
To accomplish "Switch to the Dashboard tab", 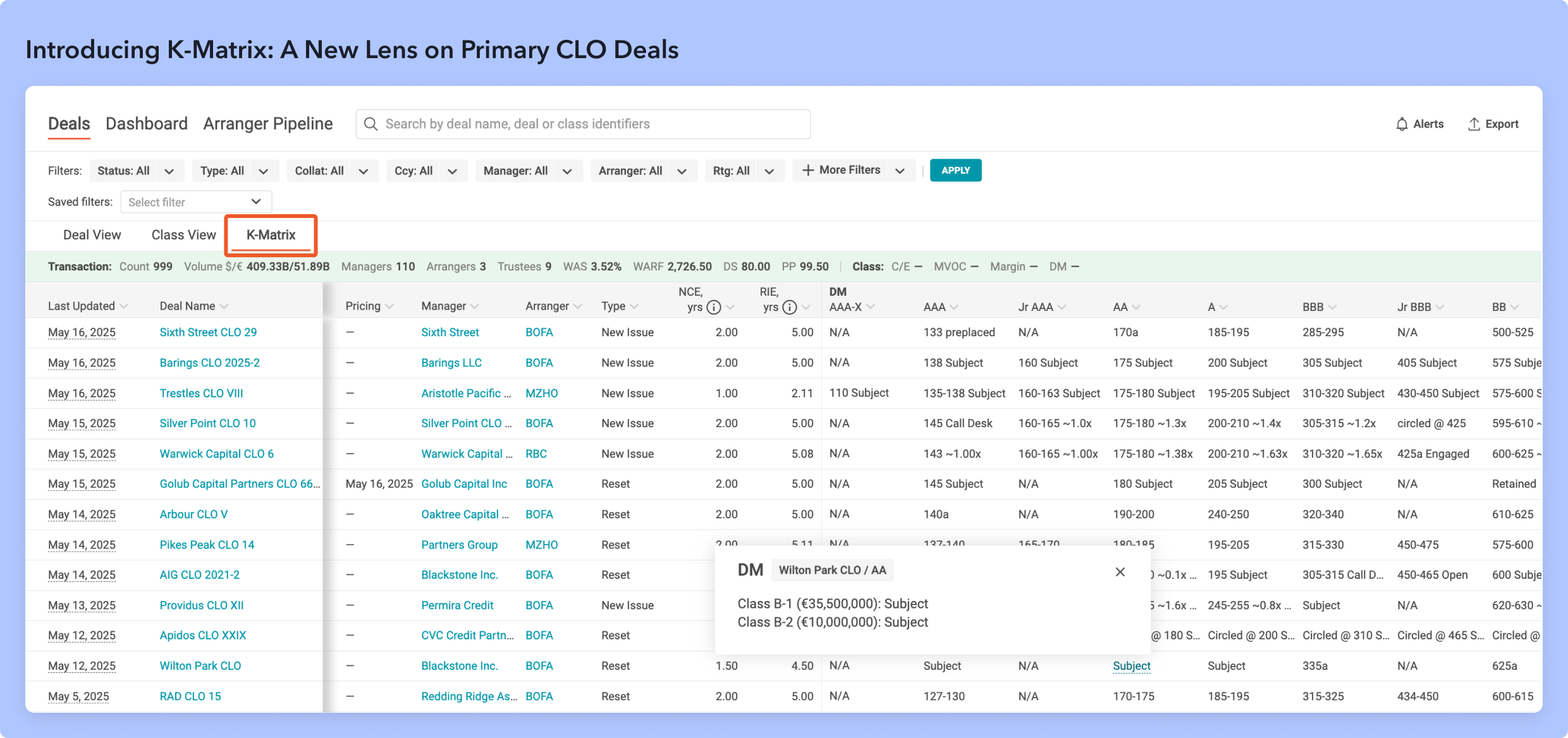I will click(x=147, y=124).
